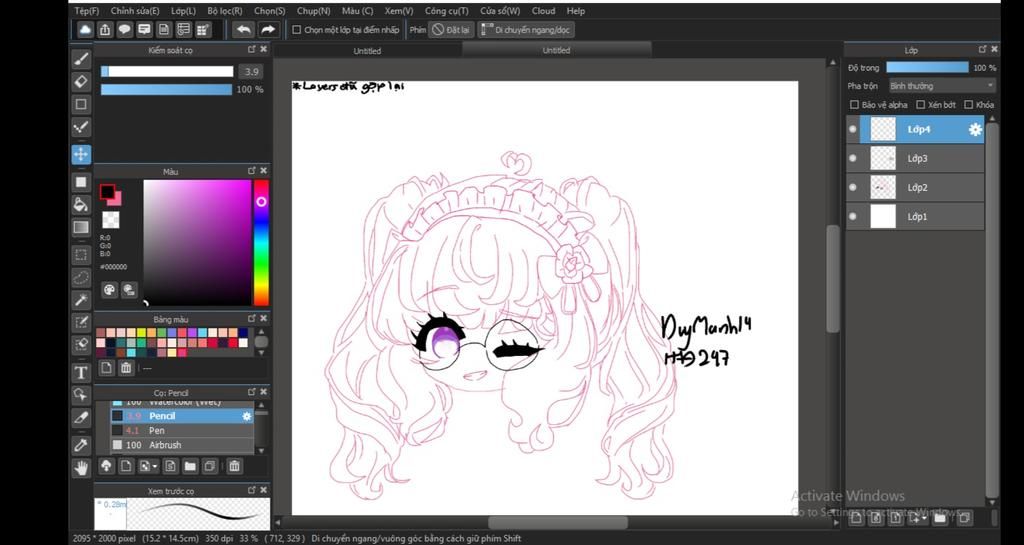Open the add-layer dropdown arrow in Lớp panel
Viewport: 1024px width, 545px height.
click(924, 518)
